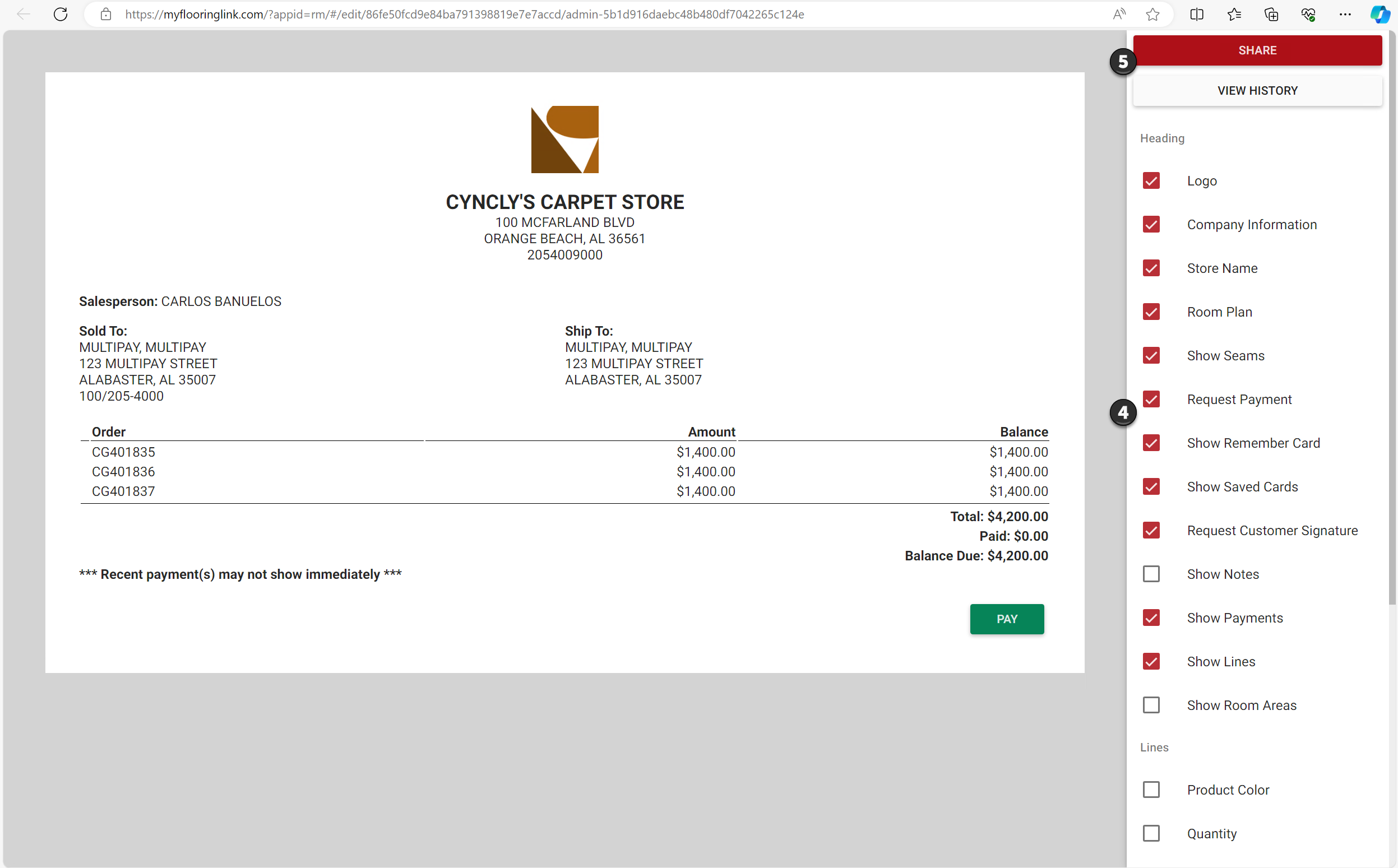The width and height of the screenshot is (1398, 868).
Task: Toggle the Quantity checkbox
Action: (x=1152, y=833)
